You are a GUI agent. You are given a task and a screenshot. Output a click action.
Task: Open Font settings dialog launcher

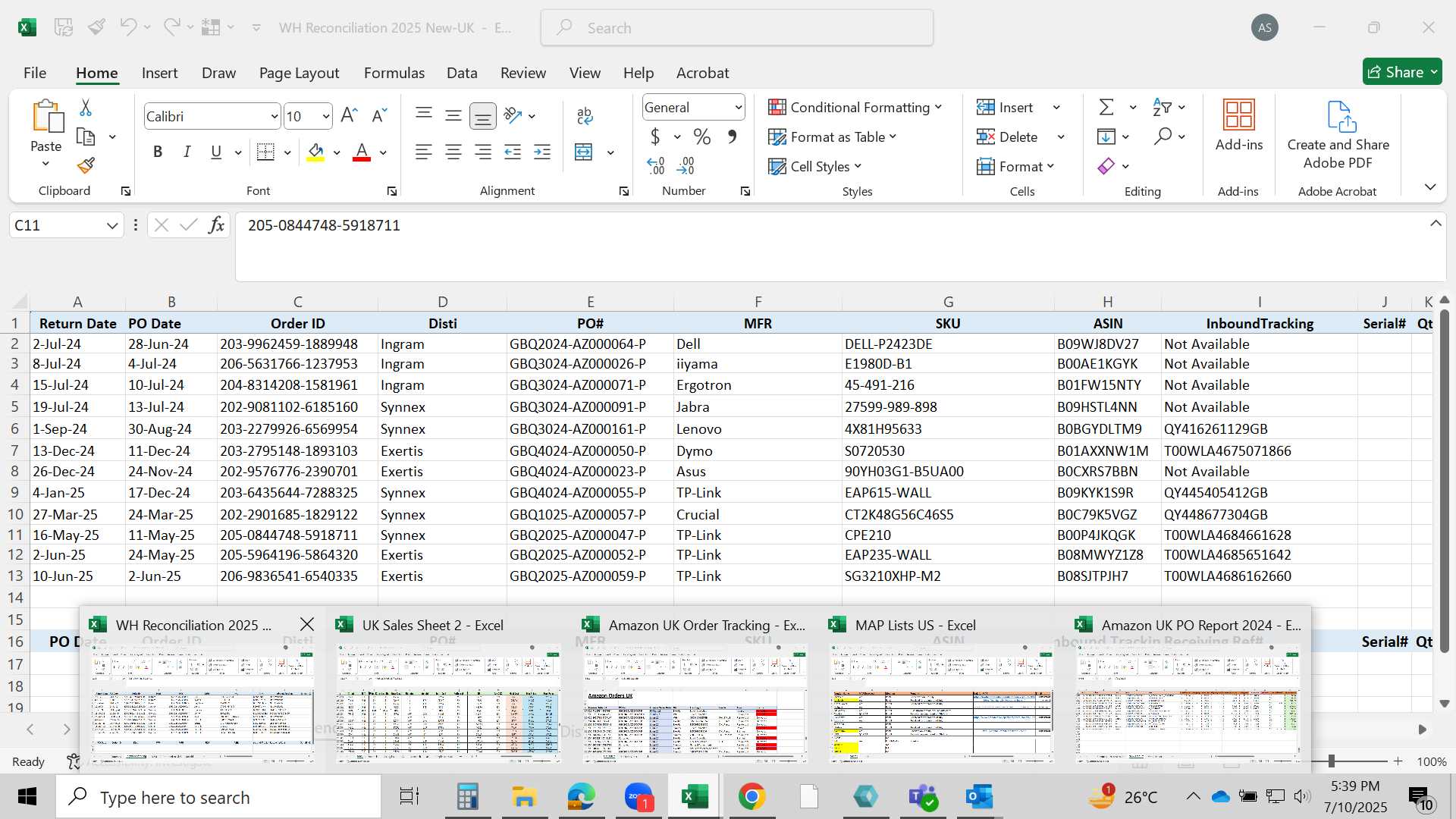(392, 192)
